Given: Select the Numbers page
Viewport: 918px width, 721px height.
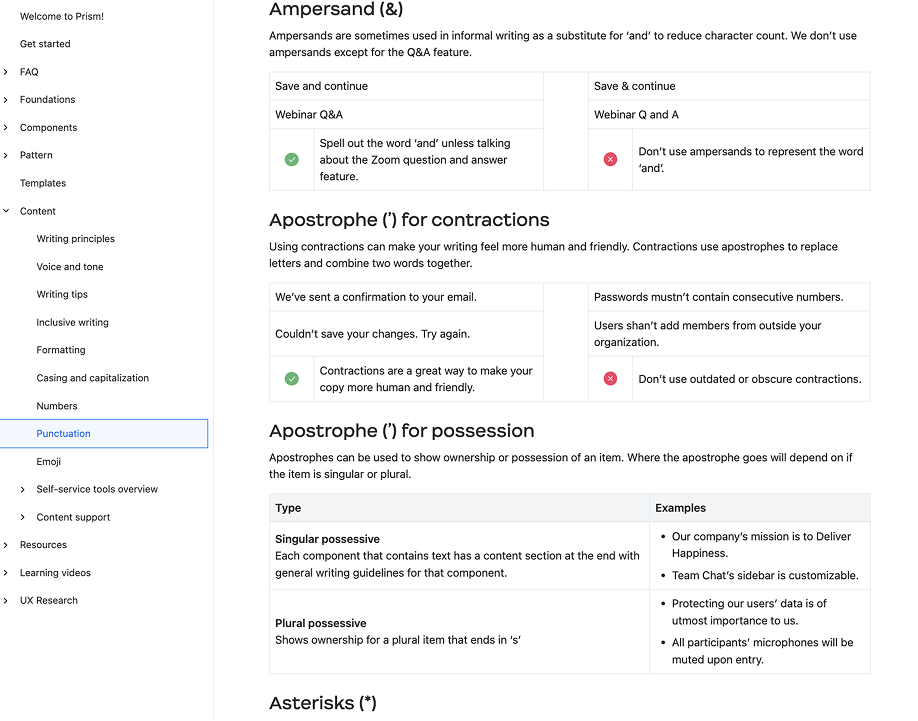Looking at the screenshot, I should click(56, 405).
